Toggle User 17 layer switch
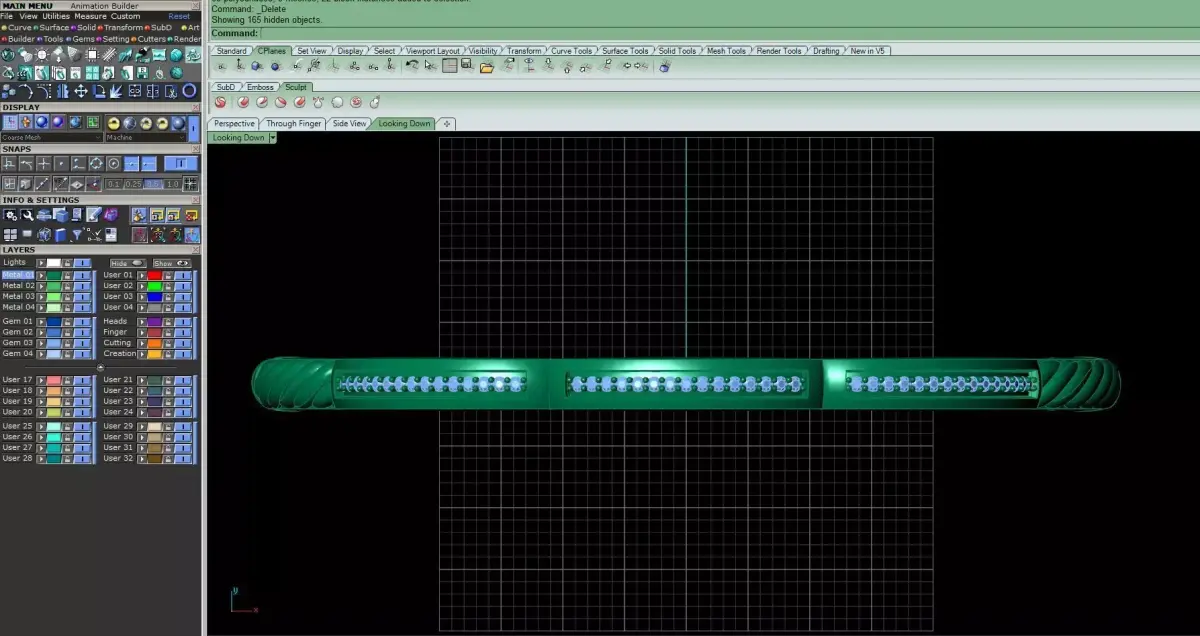This screenshot has width=1200, height=636. (x=82, y=380)
